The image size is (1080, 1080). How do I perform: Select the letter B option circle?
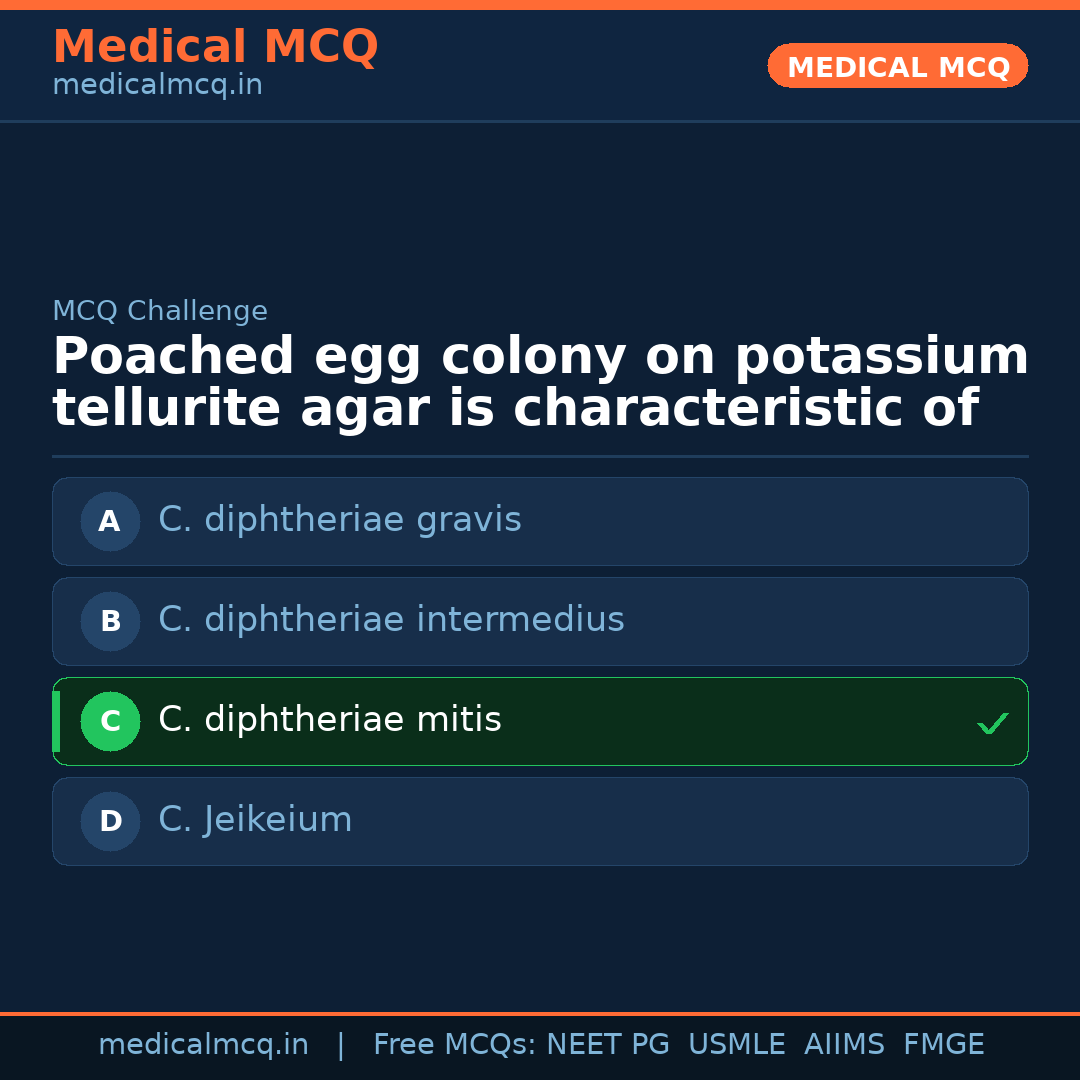tap(110, 621)
